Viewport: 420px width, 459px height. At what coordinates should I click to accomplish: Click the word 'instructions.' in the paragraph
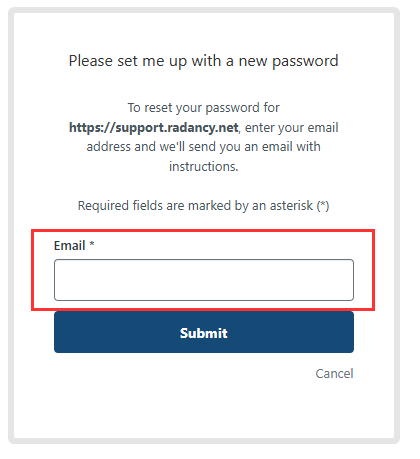(204, 166)
